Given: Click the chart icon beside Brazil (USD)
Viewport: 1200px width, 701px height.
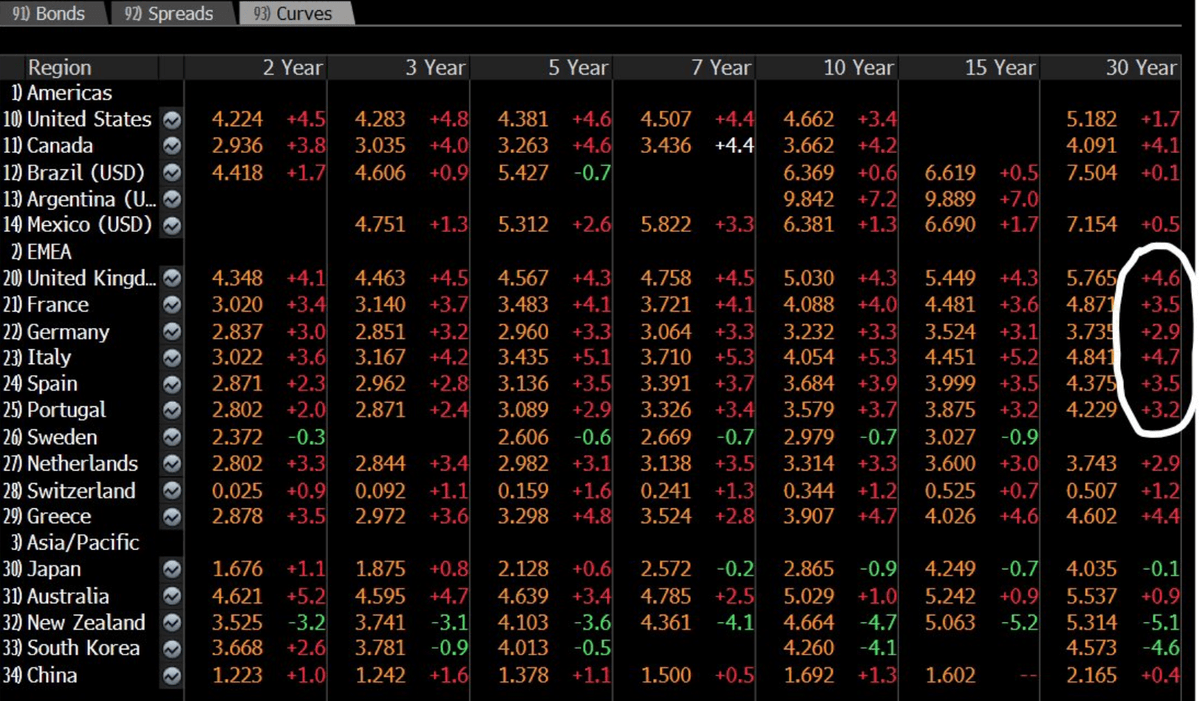Looking at the screenshot, I should pos(172,173).
